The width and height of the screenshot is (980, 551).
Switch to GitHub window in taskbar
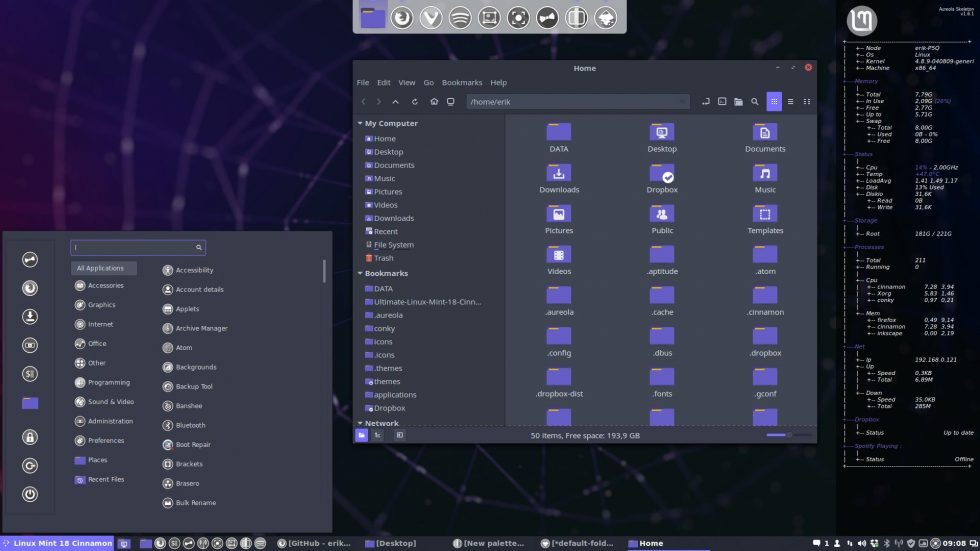point(314,543)
